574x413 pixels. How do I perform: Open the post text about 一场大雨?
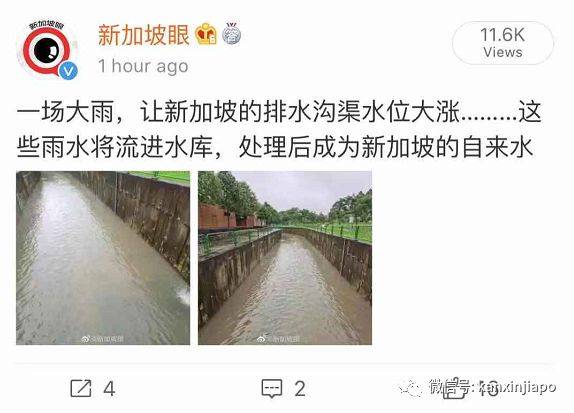pos(279,130)
